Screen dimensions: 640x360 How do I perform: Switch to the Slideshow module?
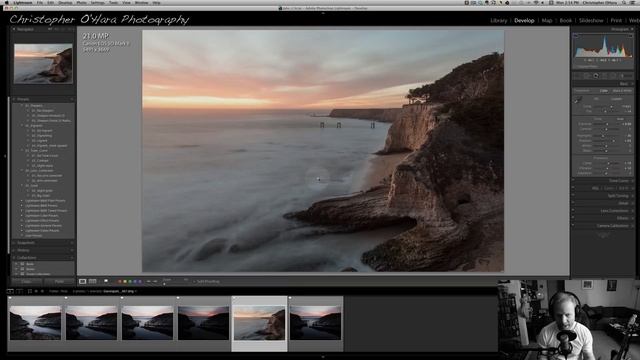click(591, 20)
